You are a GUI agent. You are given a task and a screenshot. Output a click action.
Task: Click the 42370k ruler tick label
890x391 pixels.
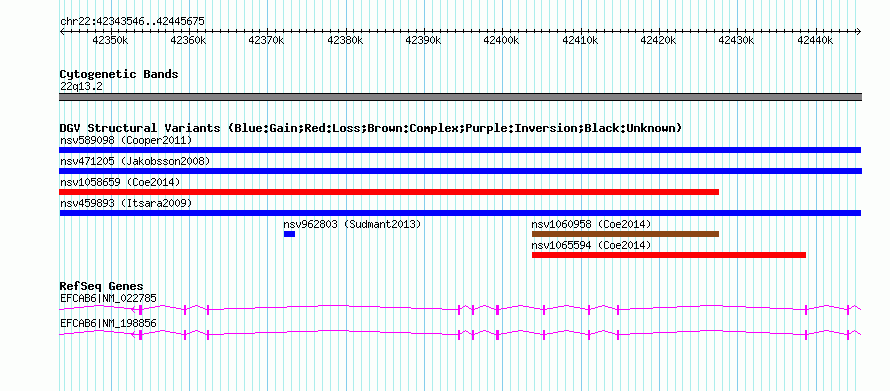click(x=266, y=40)
